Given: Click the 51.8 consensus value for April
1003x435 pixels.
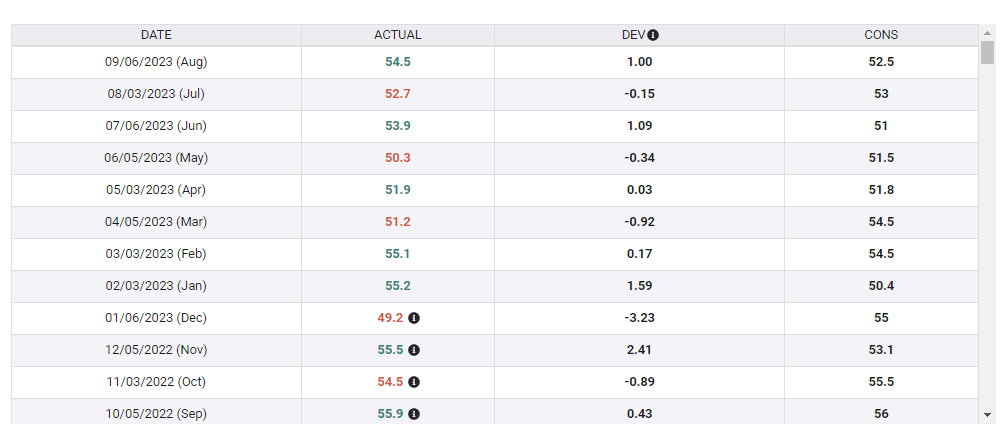Looking at the screenshot, I should 881,190.
